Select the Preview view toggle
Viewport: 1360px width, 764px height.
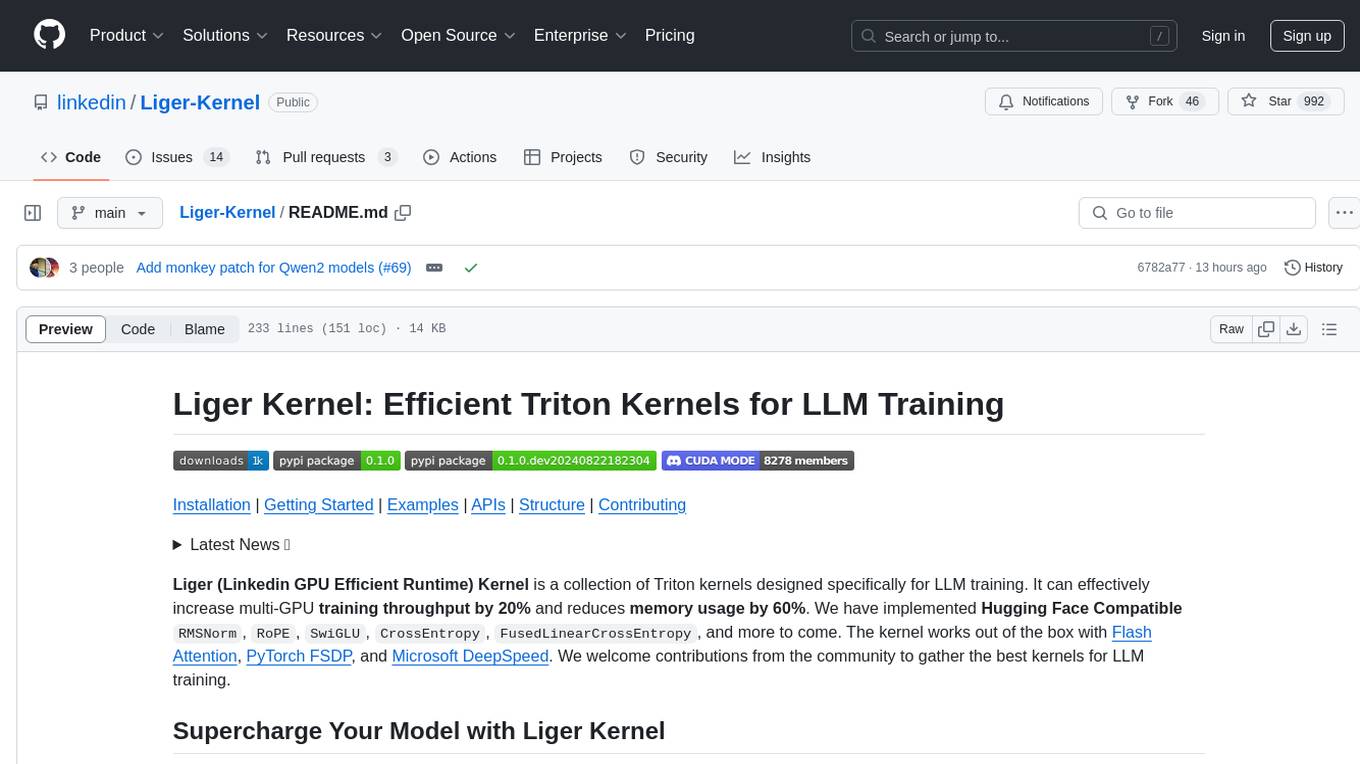(66, 329)
